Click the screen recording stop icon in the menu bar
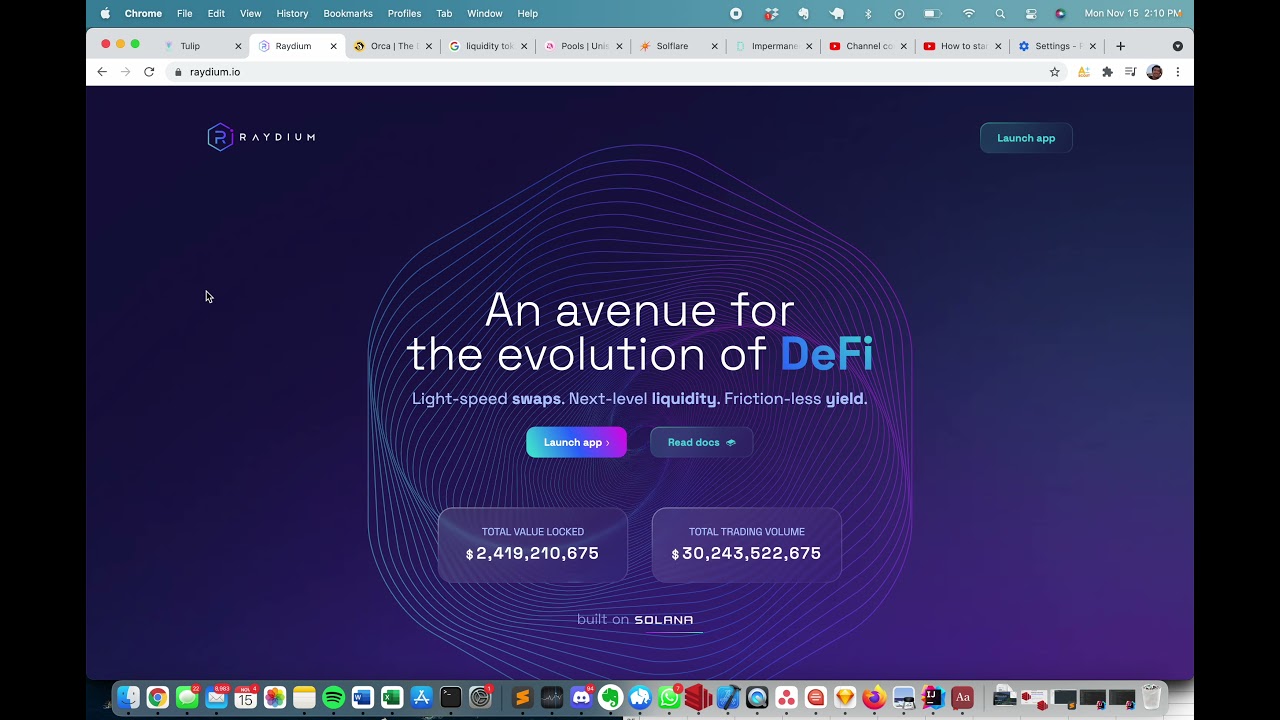Viewport: 1280px width, 720px height. (736, 13)
